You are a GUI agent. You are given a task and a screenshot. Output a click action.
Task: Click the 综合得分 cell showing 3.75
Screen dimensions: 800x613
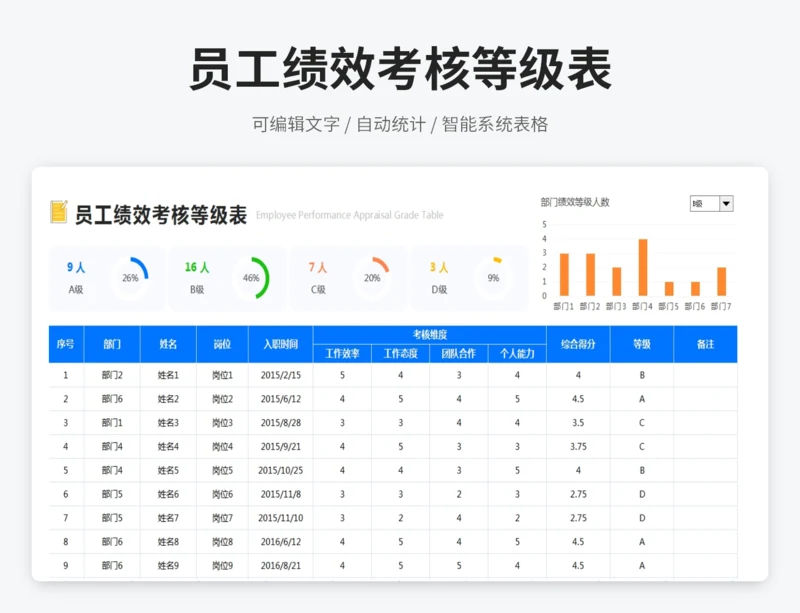578,447
